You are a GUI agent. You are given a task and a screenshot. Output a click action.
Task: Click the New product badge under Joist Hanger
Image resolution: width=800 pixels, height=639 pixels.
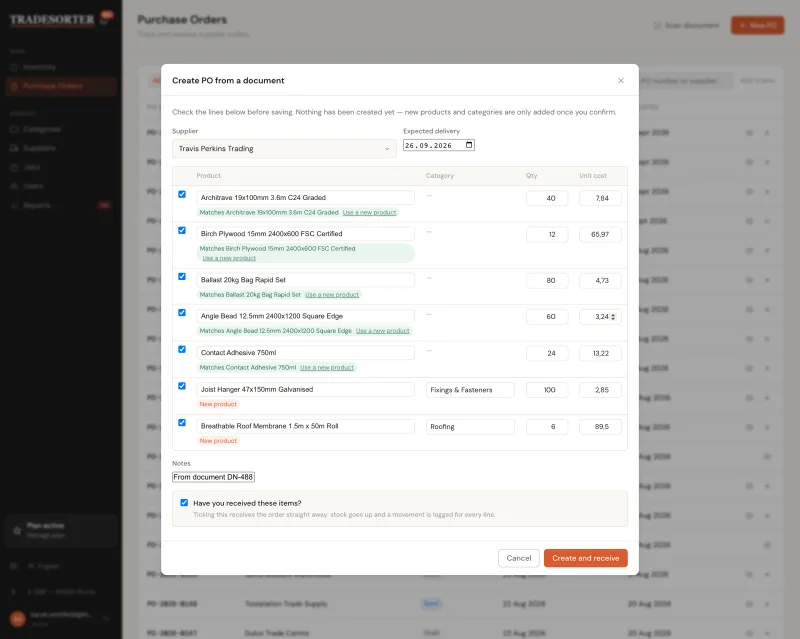(x=218, y=404)
